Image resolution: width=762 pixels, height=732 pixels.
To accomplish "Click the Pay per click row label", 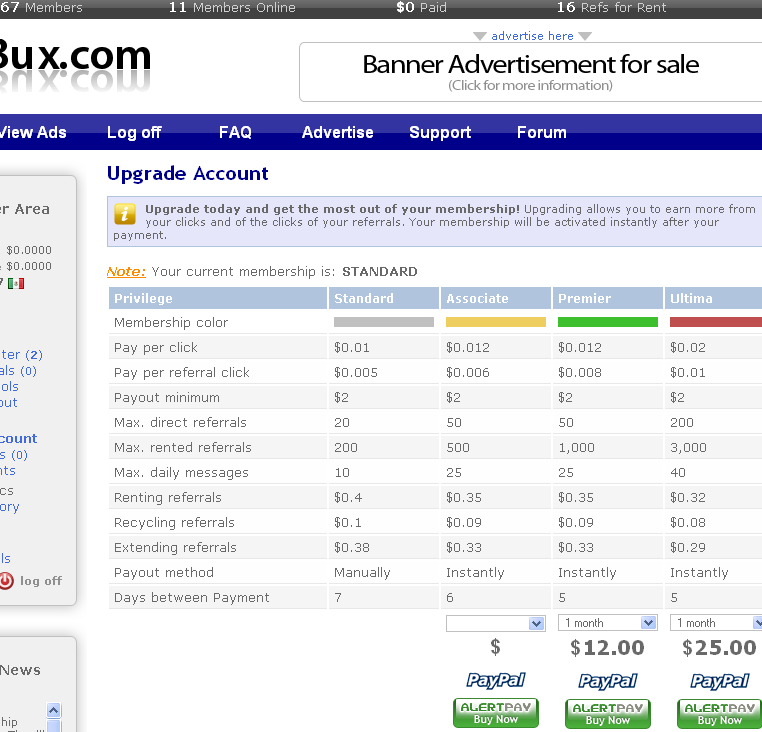I will coord(156,348).
